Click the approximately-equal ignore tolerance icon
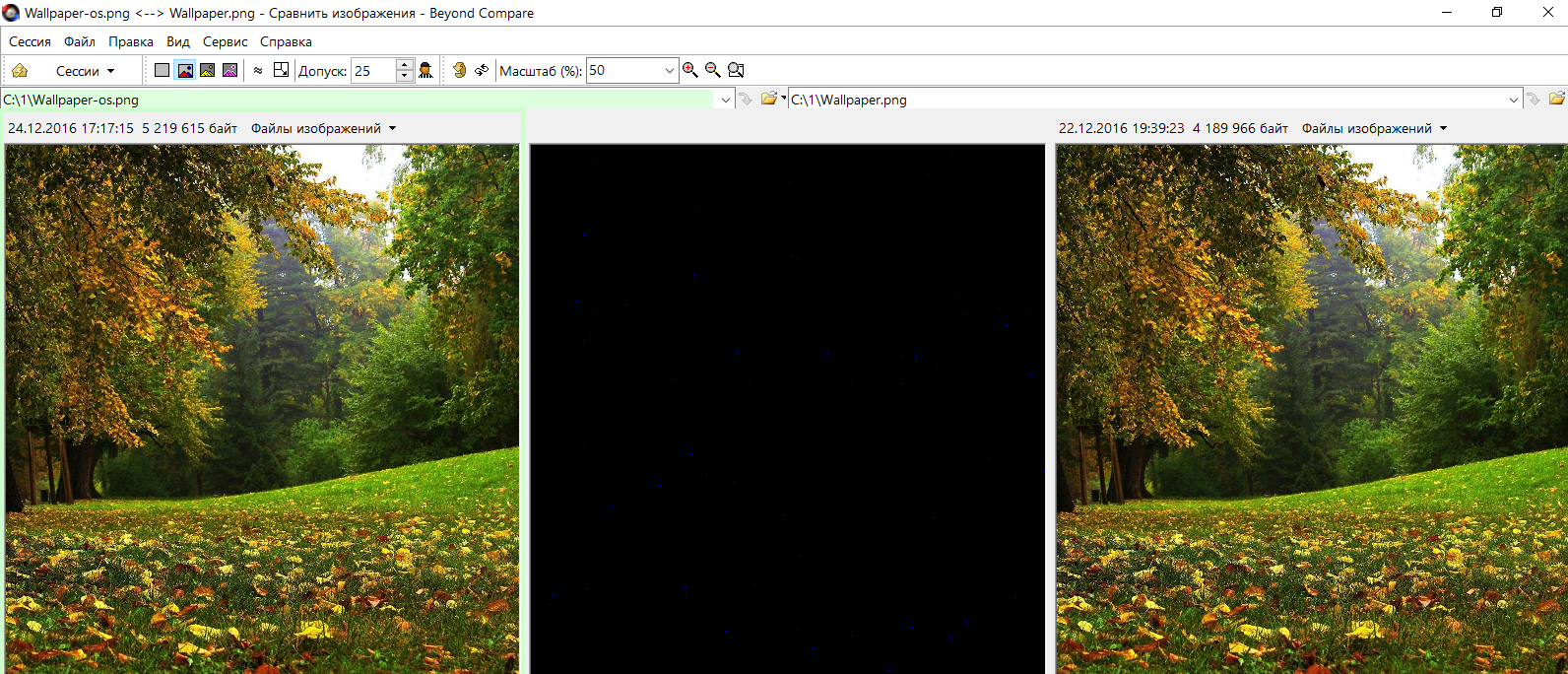This screenshot has height=674, width=1568. point(258,71)
